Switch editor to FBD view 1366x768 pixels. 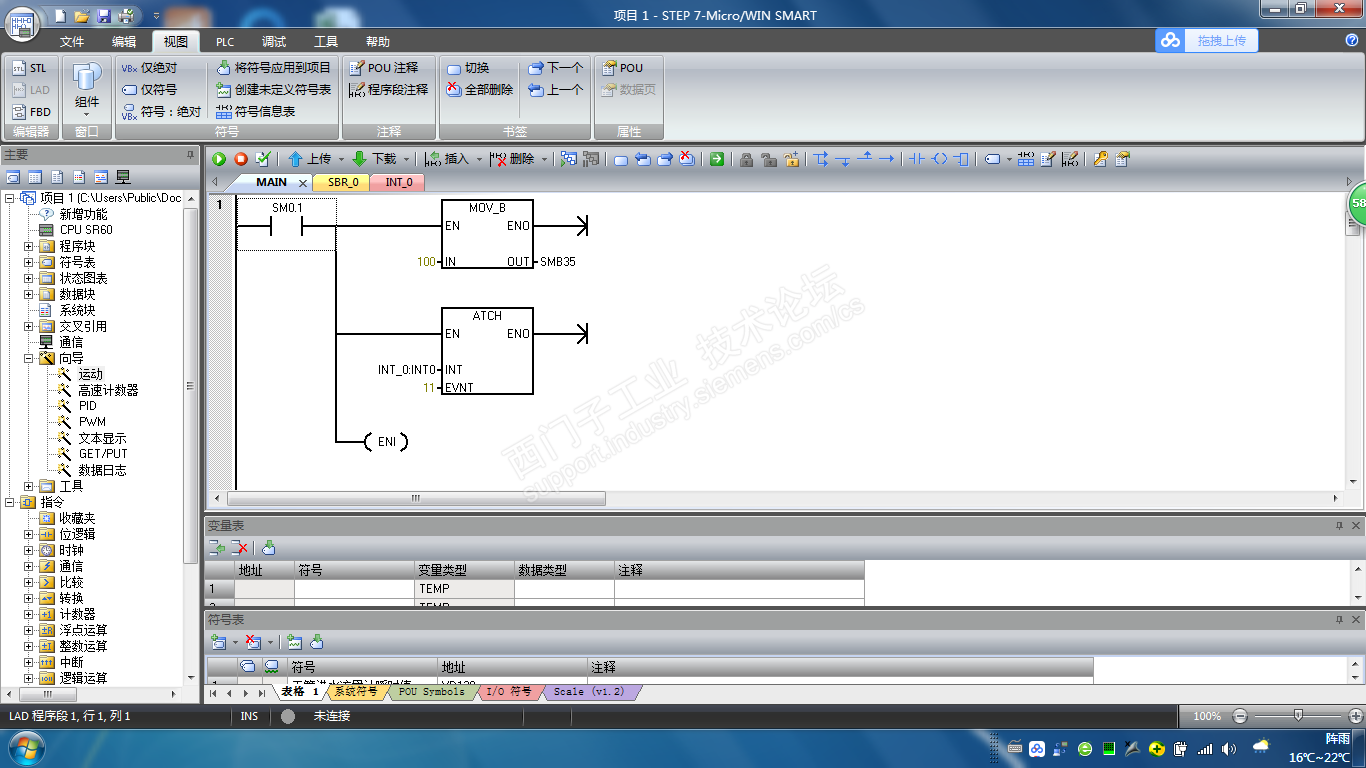coord(30,112)
